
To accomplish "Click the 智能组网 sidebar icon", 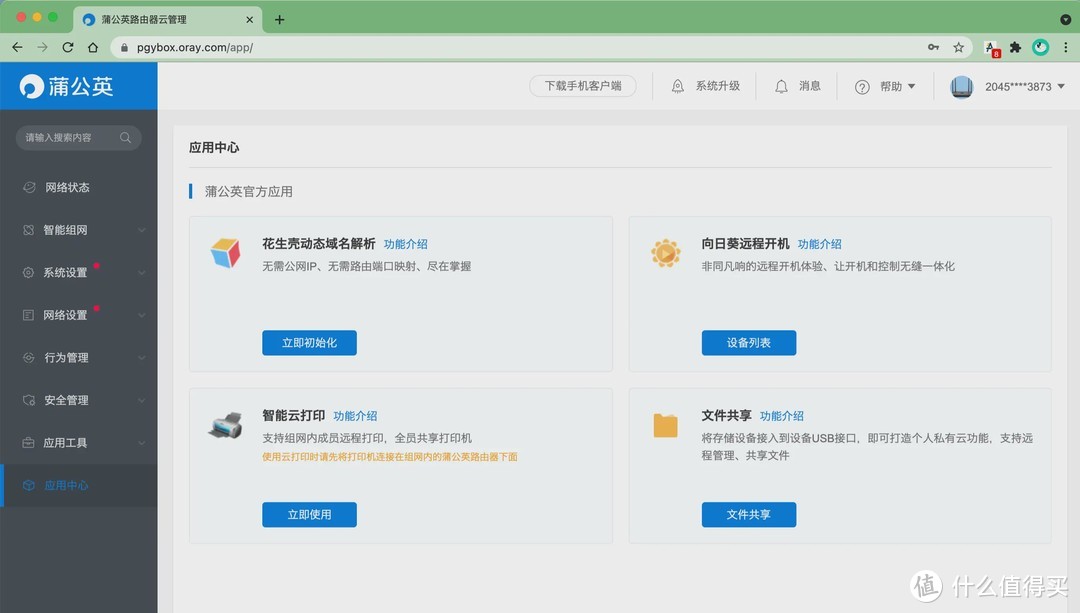I will tap(28, 229).
